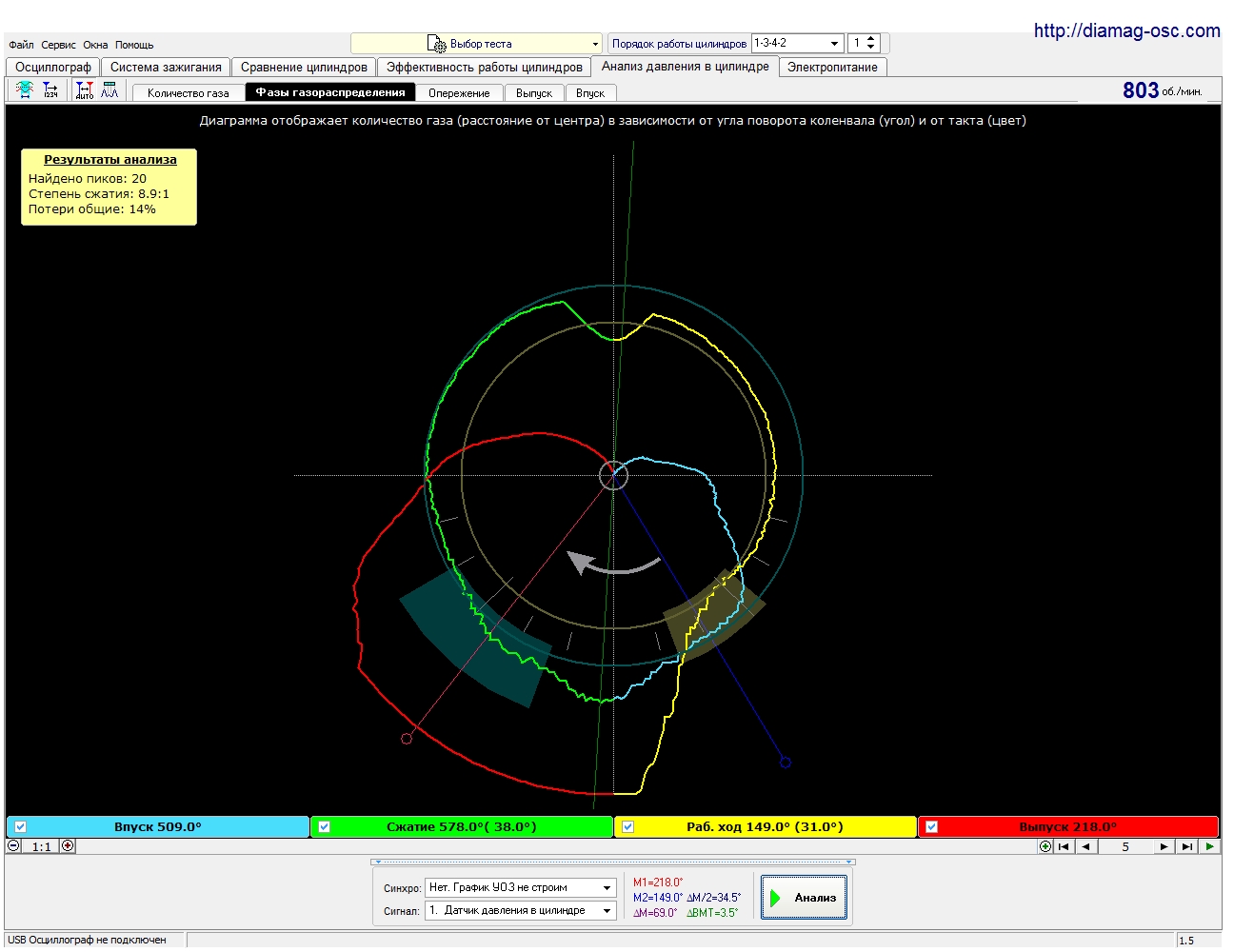
Task: Click the Найдено пиков: 20 line
Action: tap(88, 178)
